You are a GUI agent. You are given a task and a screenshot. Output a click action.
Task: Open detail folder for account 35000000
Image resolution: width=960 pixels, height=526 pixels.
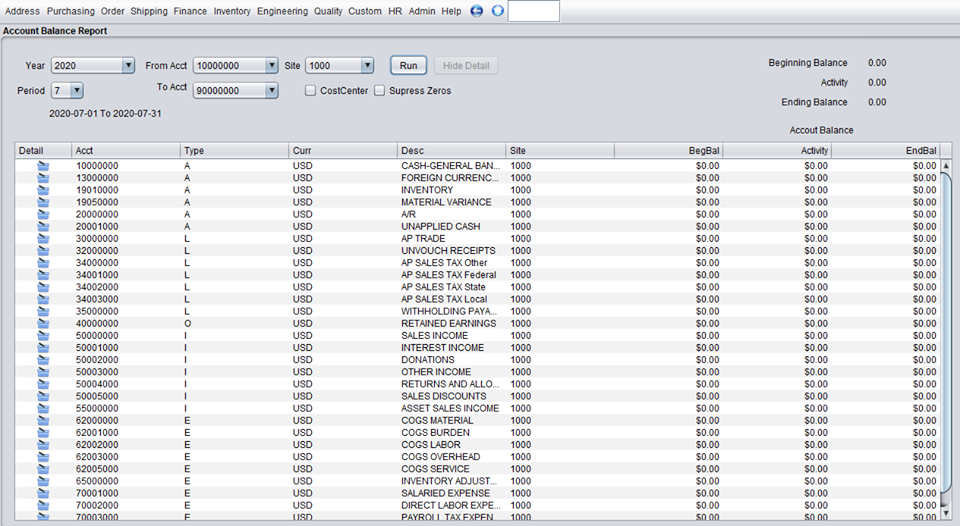pyautogui.click(x=43, y=312)
